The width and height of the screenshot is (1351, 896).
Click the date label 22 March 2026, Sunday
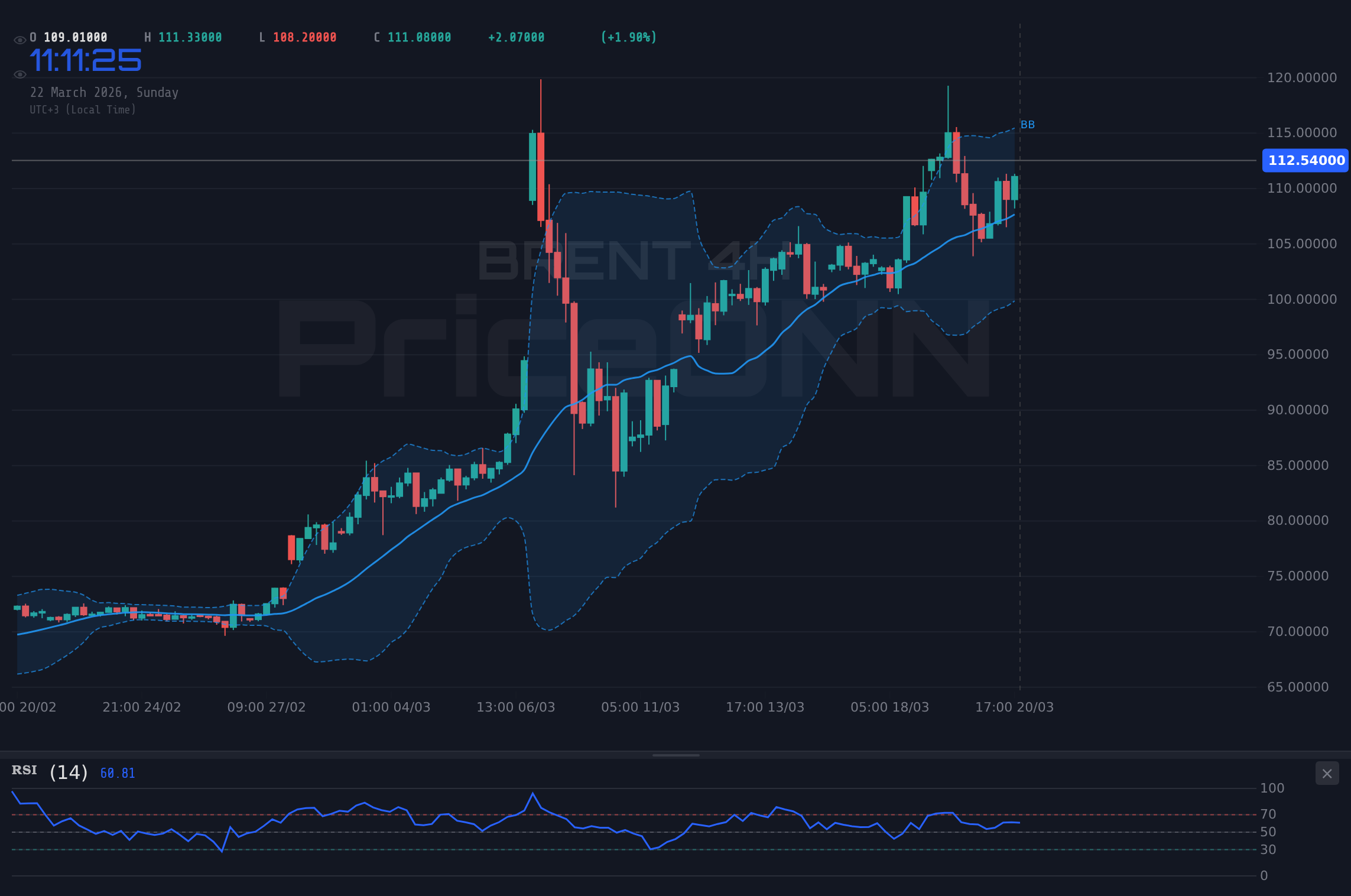pos(105,92)
